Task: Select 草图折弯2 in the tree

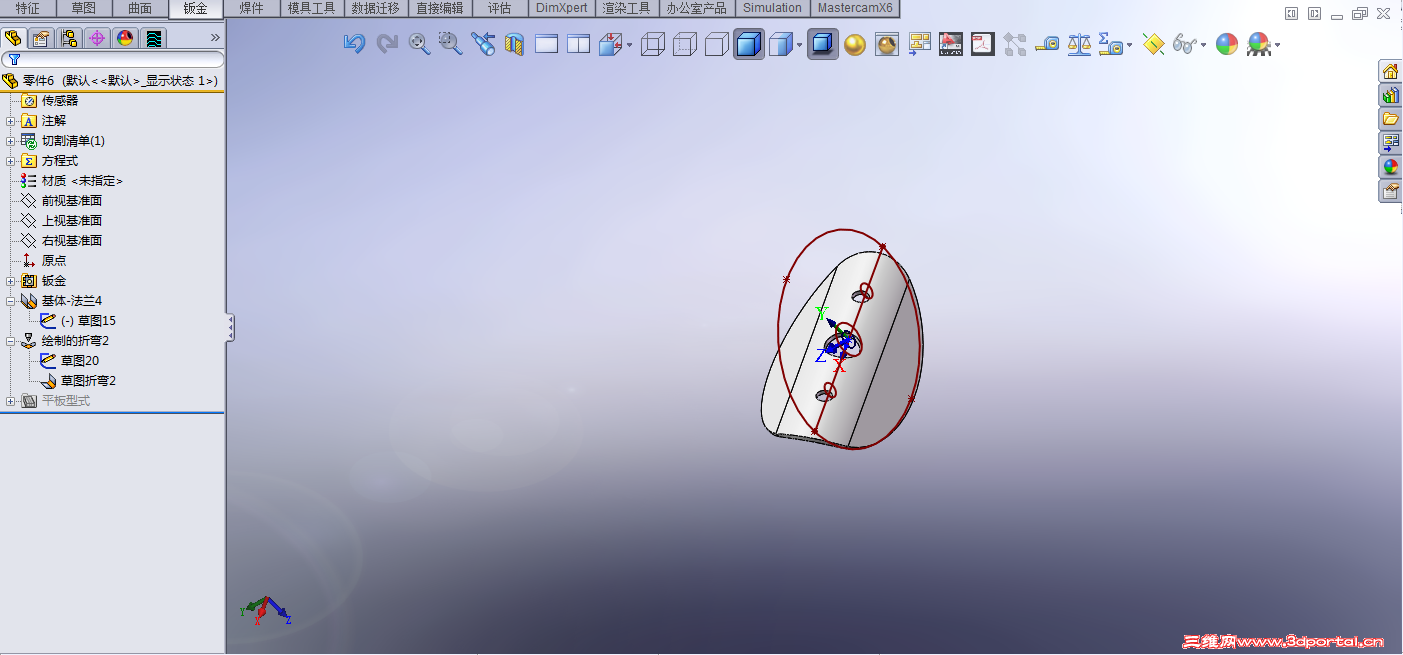Action: pyautogui.click(x=88, y=381)
